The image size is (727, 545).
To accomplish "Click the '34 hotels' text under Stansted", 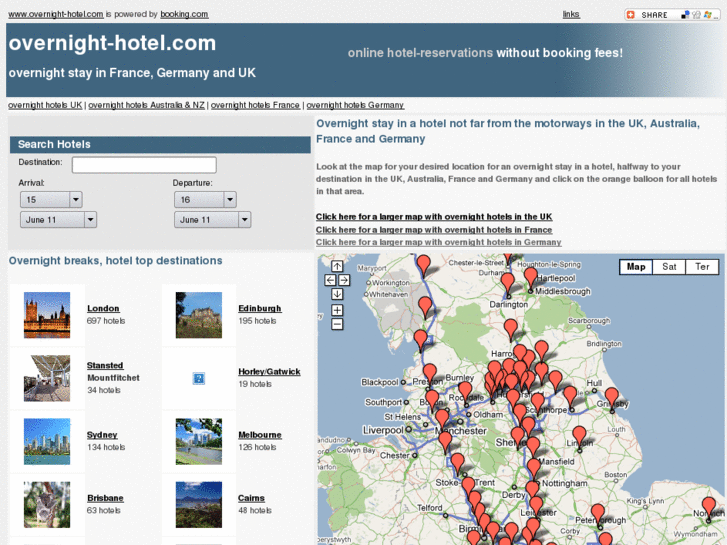I will click(x=104, y=390).
